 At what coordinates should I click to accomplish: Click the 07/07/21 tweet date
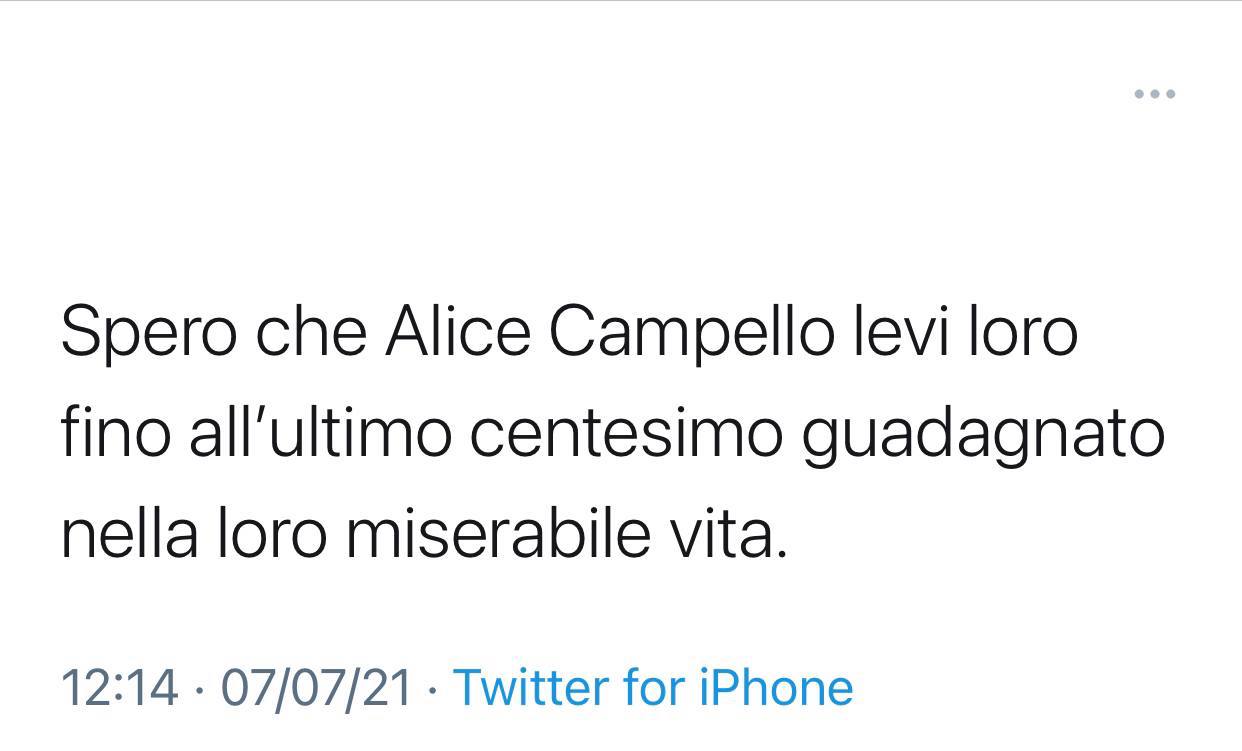tap(316, 688)
